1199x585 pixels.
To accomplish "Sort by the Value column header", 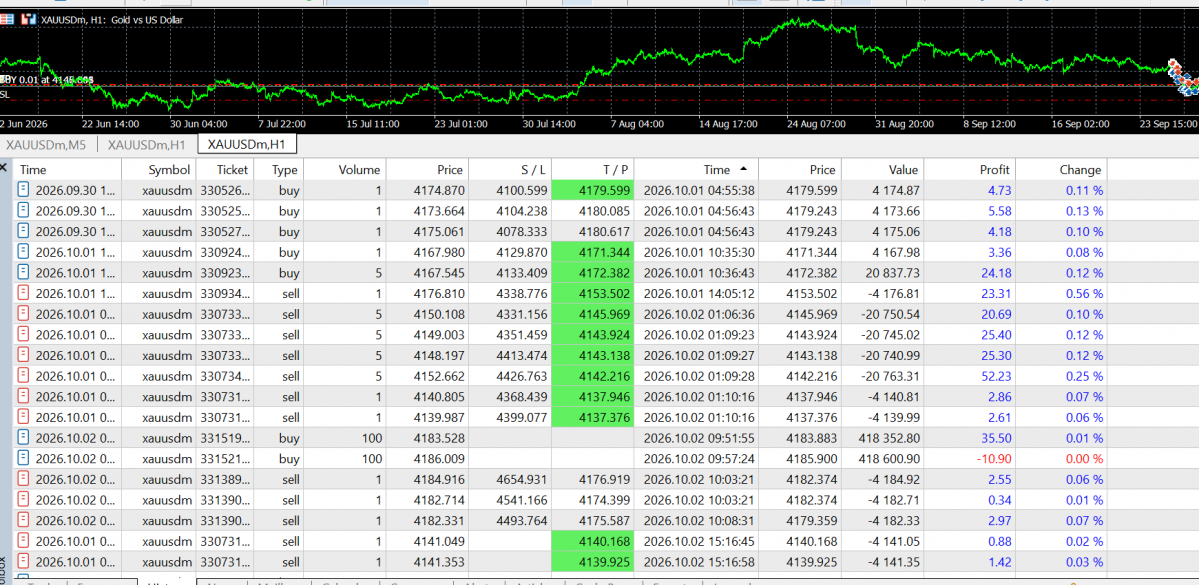I will pos(882,170).
